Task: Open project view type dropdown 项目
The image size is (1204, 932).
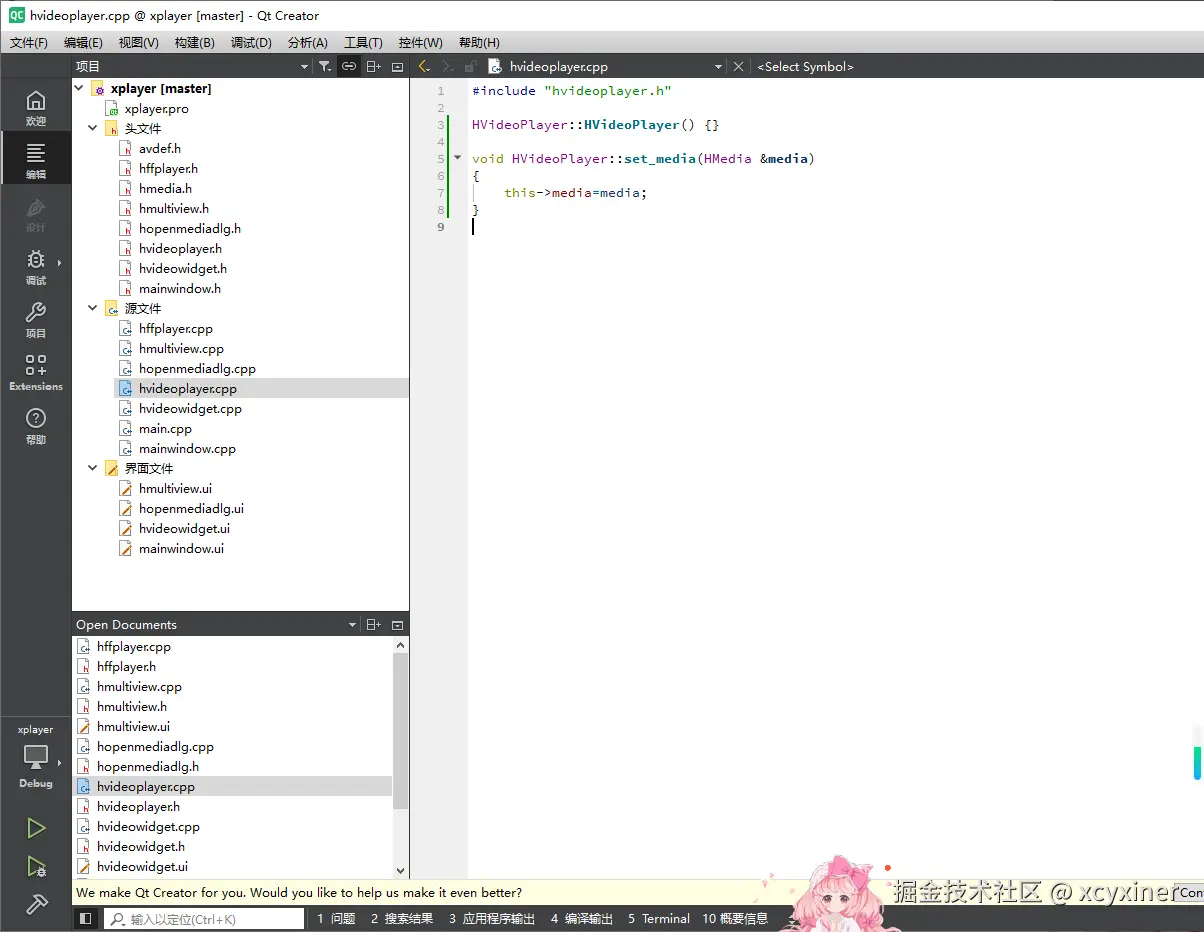Action: pyautogui.click(x=193, y=66)
